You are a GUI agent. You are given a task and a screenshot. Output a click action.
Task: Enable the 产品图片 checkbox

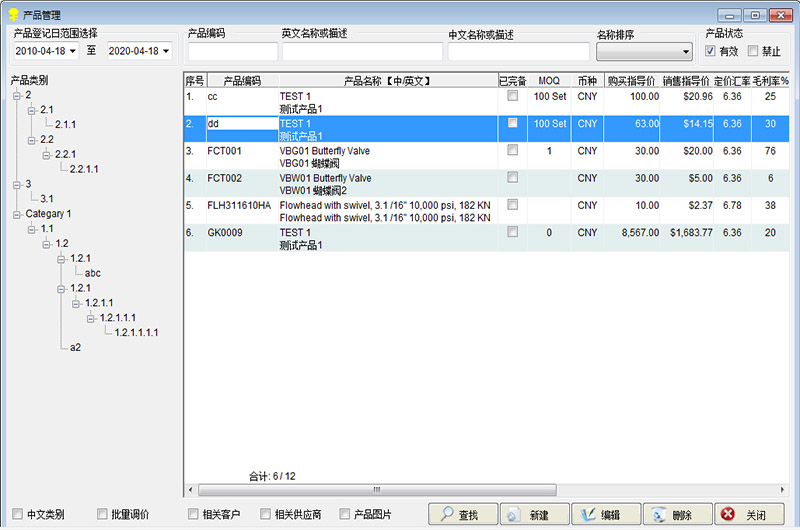pos(345,514)
